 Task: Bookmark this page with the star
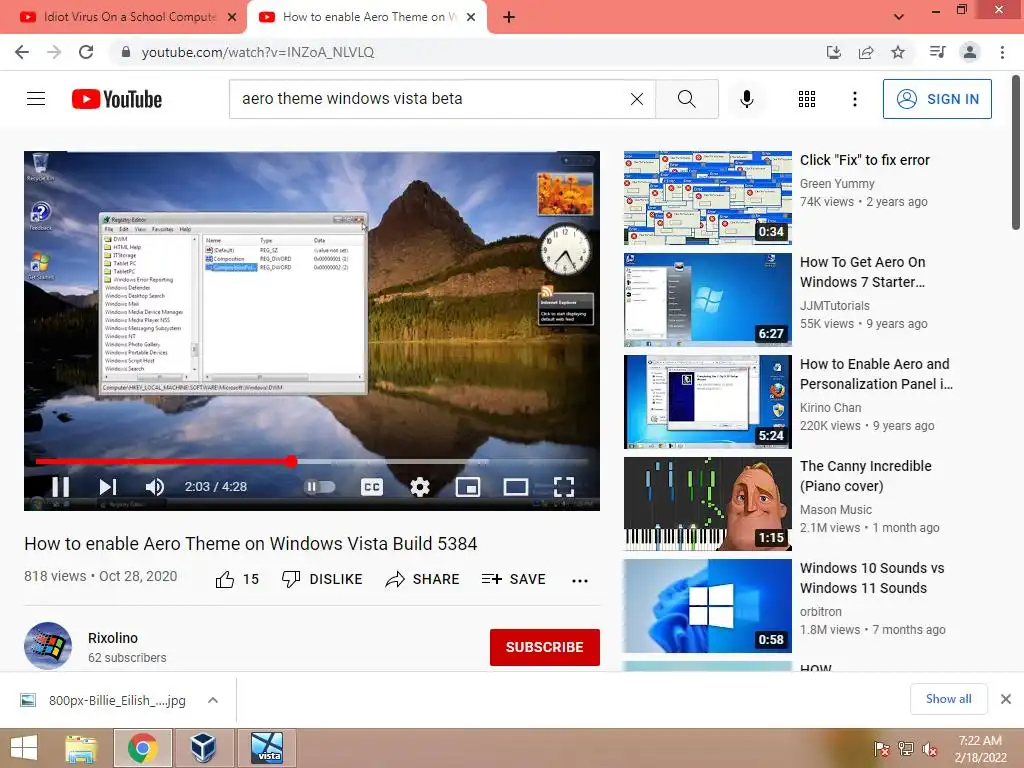(898, 52)
